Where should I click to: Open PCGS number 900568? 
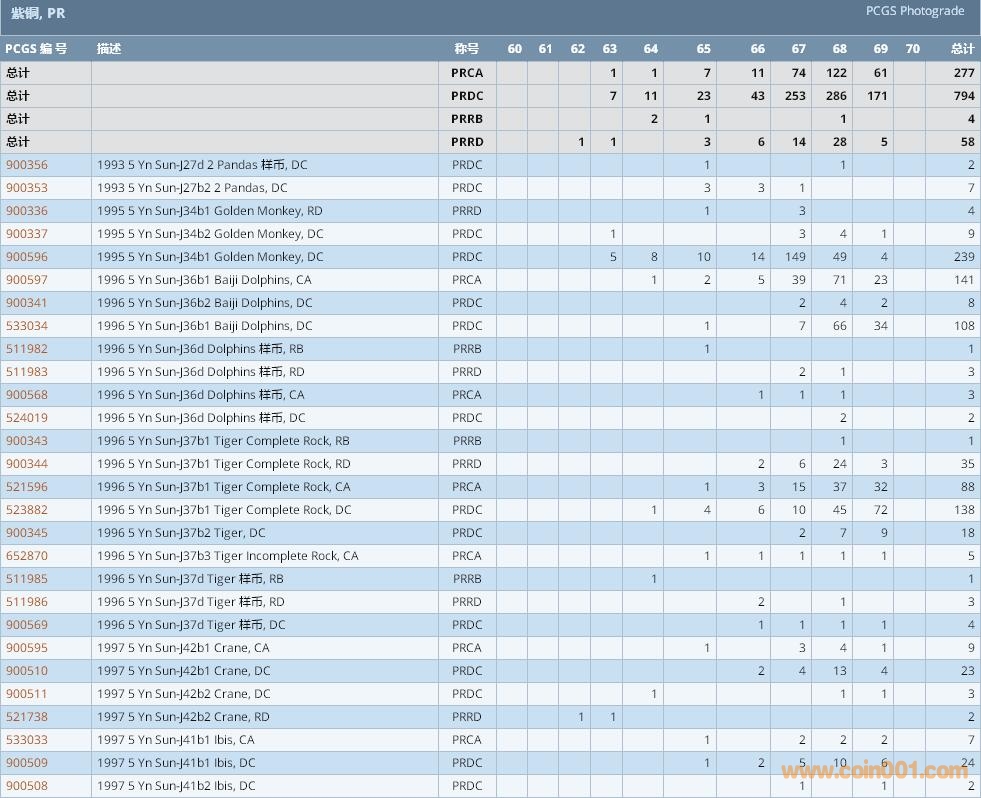click(x=27, y=395)
